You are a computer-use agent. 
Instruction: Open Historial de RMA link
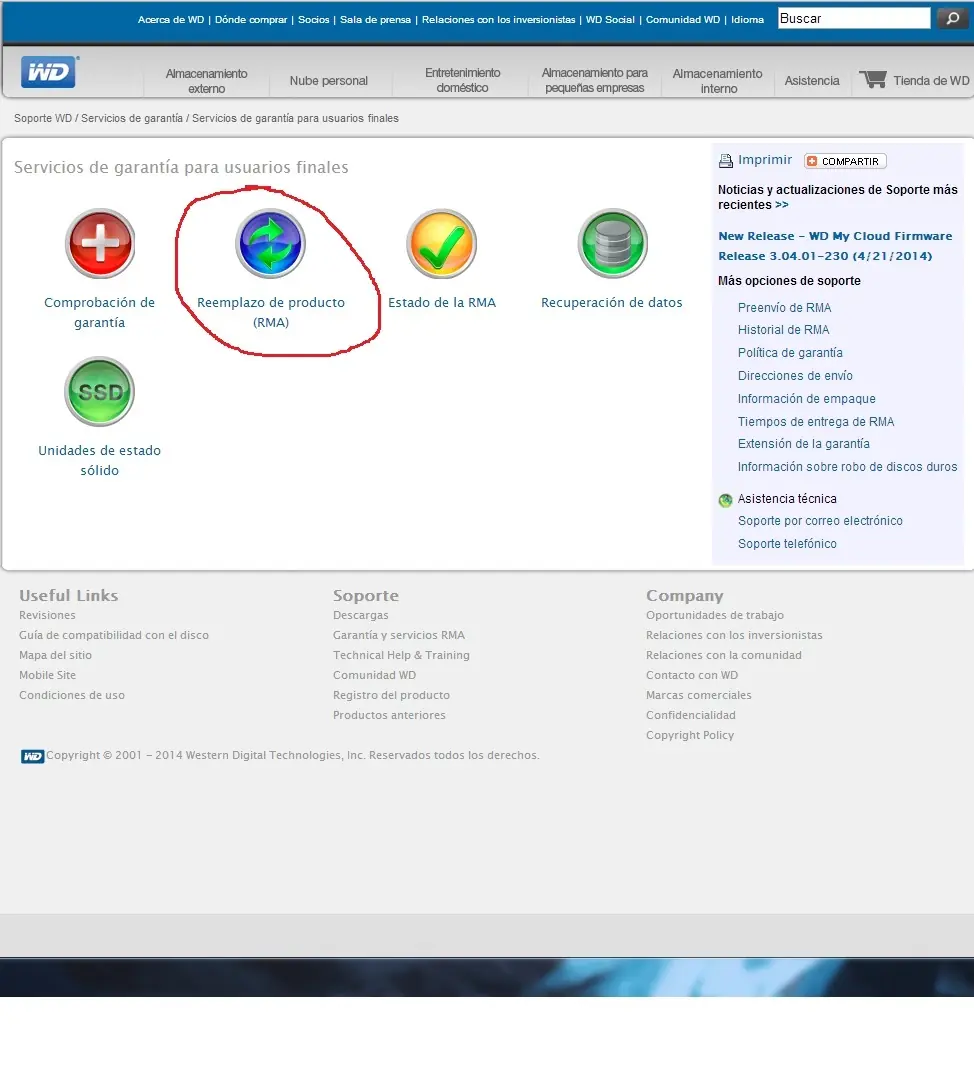[783, 330]
